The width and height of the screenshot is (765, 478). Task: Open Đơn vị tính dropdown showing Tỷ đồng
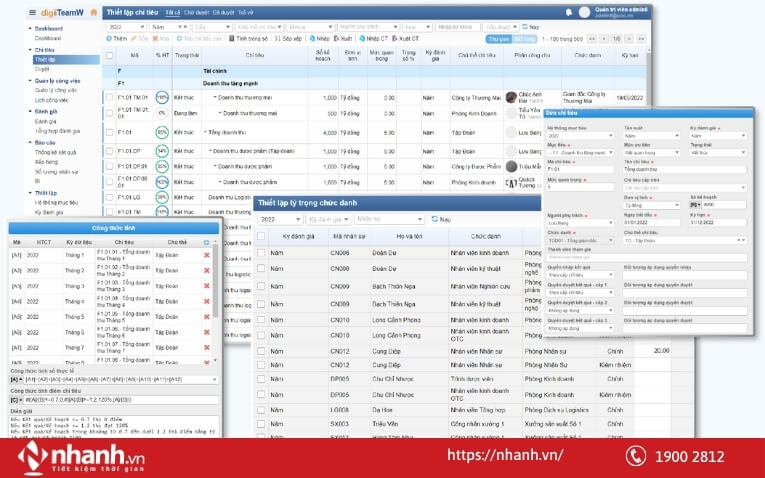tap(652, 205)
